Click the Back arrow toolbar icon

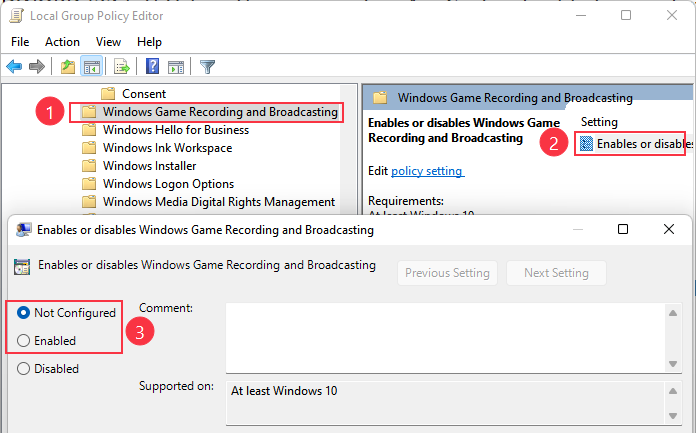(x=14, y=67)
